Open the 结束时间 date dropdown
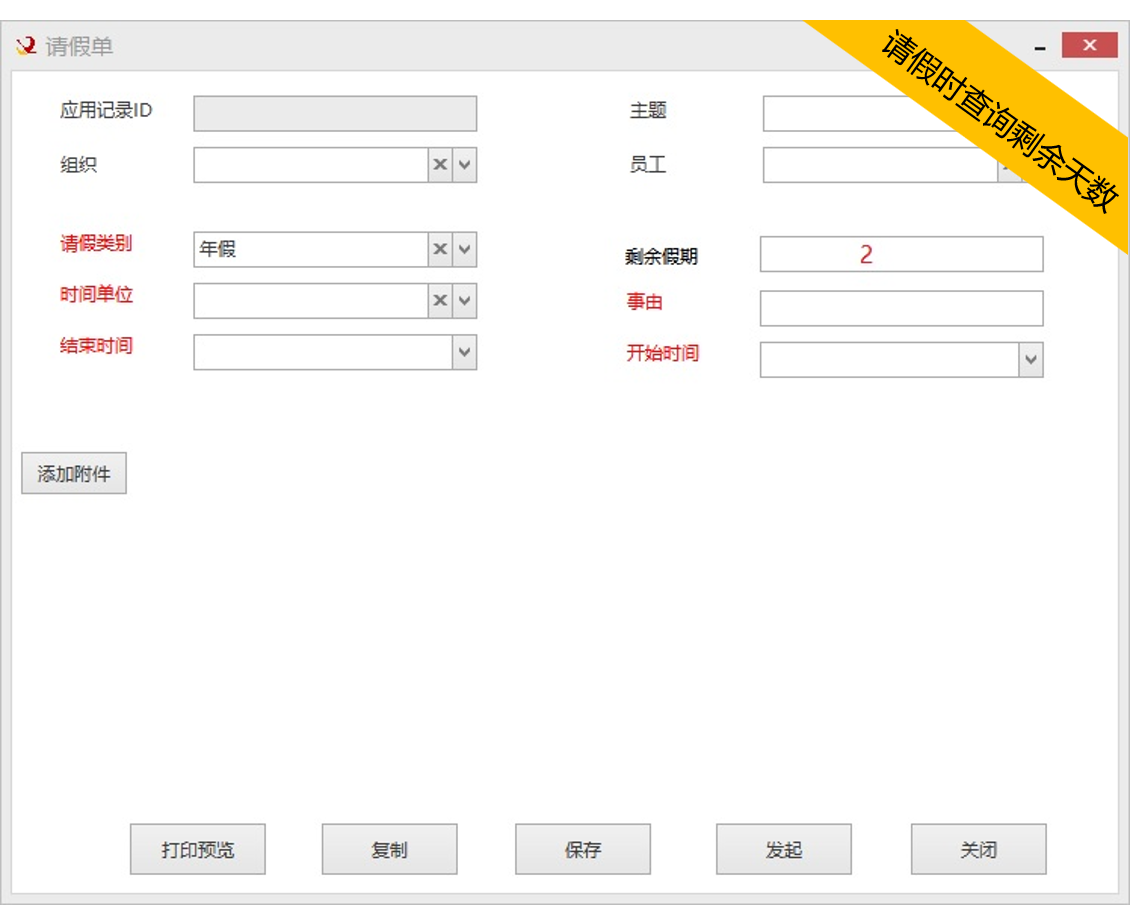The width and height of the screenshot is (1148, 905). tap(464, 352)
